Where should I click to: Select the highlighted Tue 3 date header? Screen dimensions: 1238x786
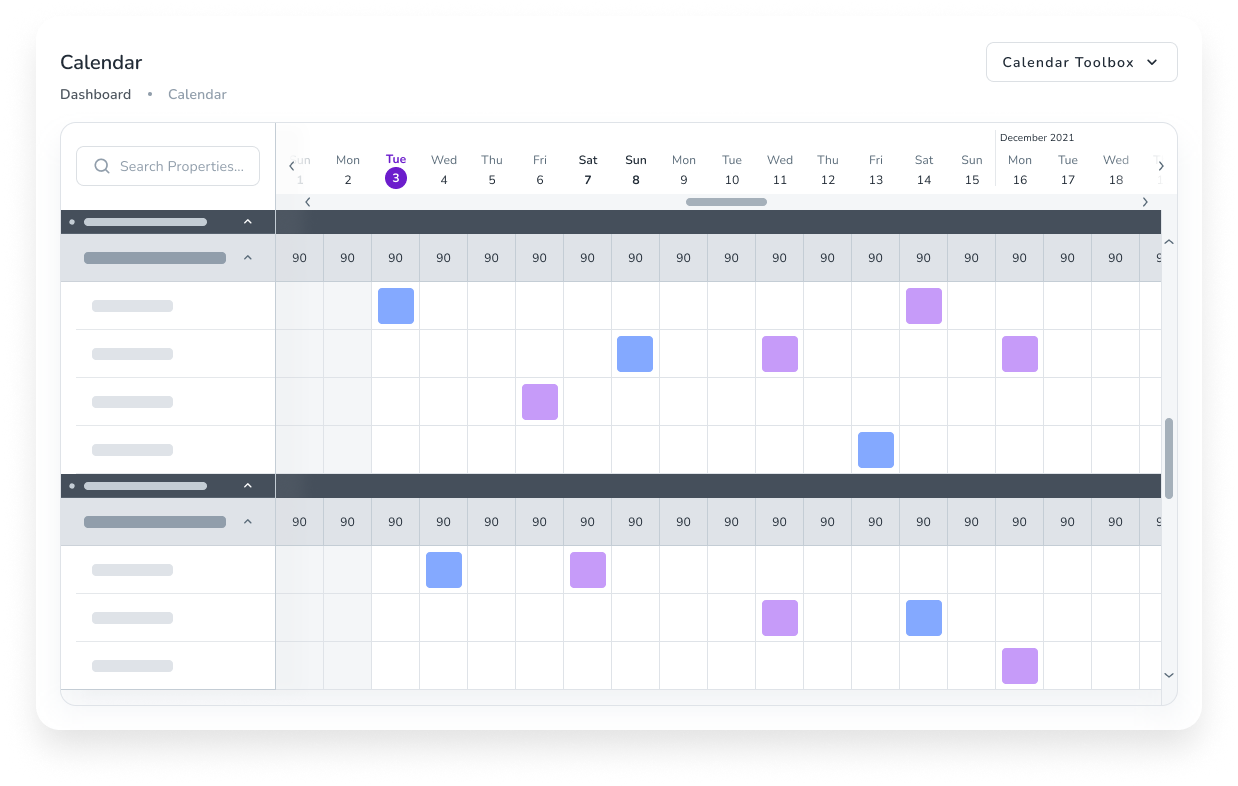[396, 170]
